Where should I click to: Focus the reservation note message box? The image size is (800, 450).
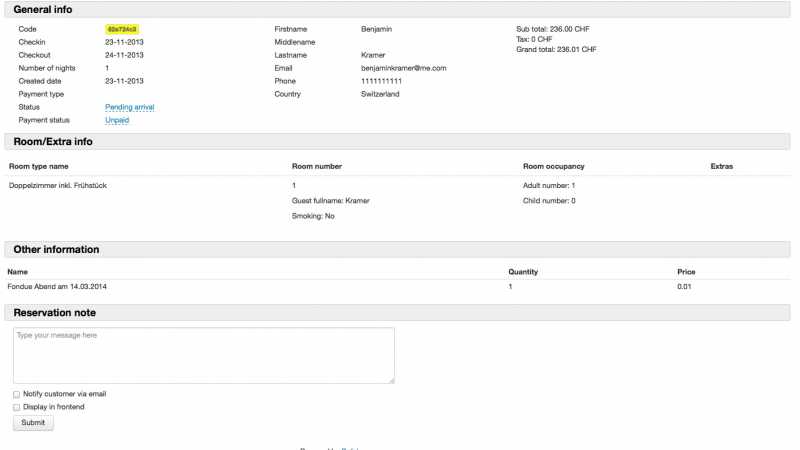click(x=203, y=355)
